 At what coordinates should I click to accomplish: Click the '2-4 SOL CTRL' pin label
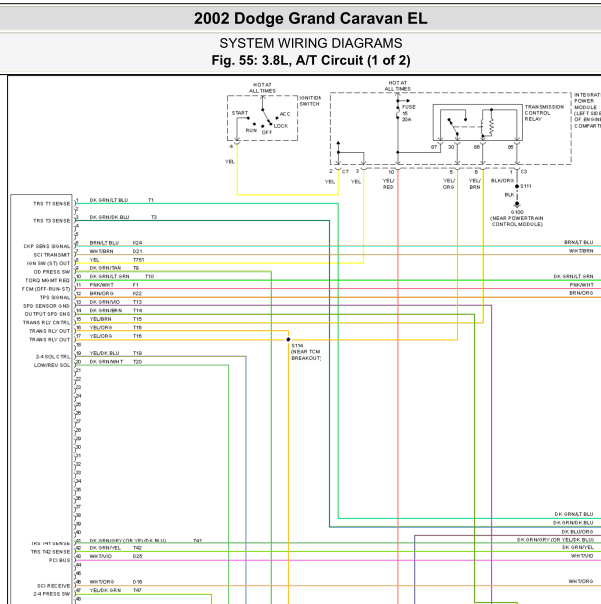tap(53, 357)
